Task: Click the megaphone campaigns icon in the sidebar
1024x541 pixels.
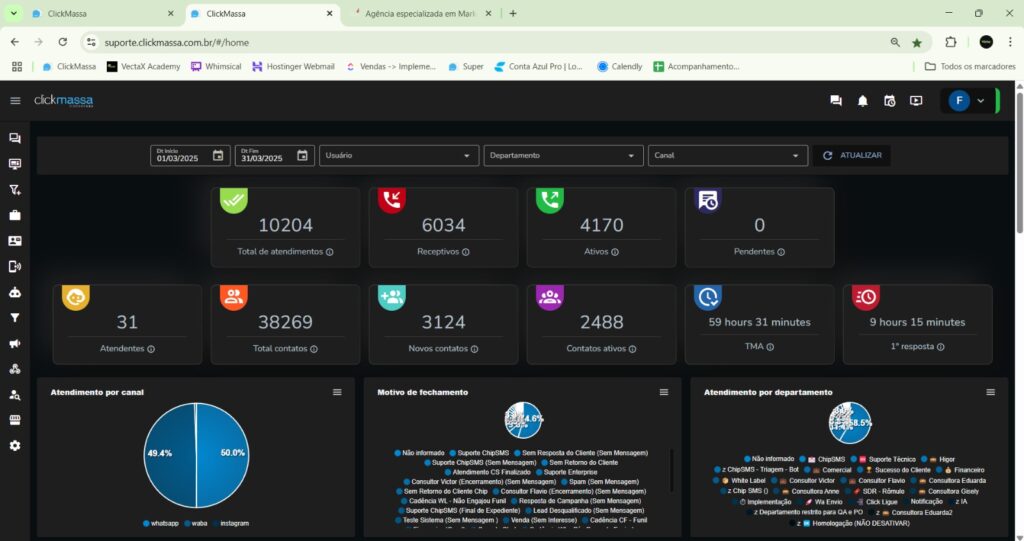Action: 15,343
